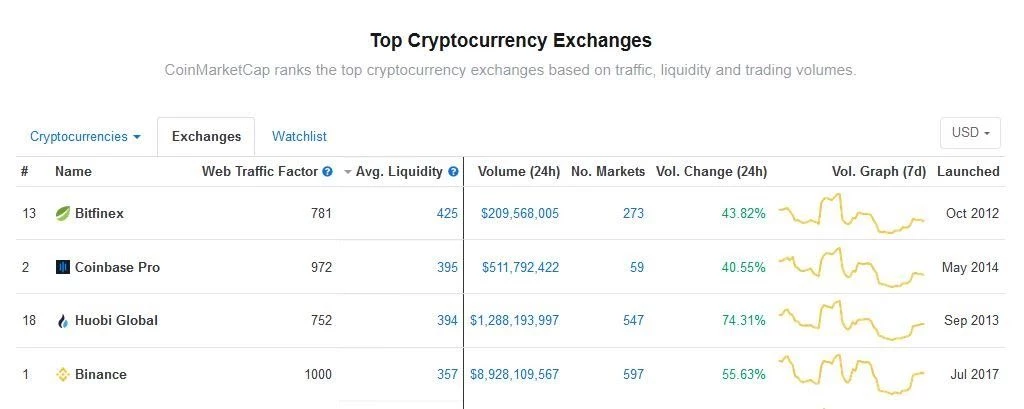Click Binance 7d volume sparkline
The width and height of the screenshot is (1024, 409).
click(852, 375)
